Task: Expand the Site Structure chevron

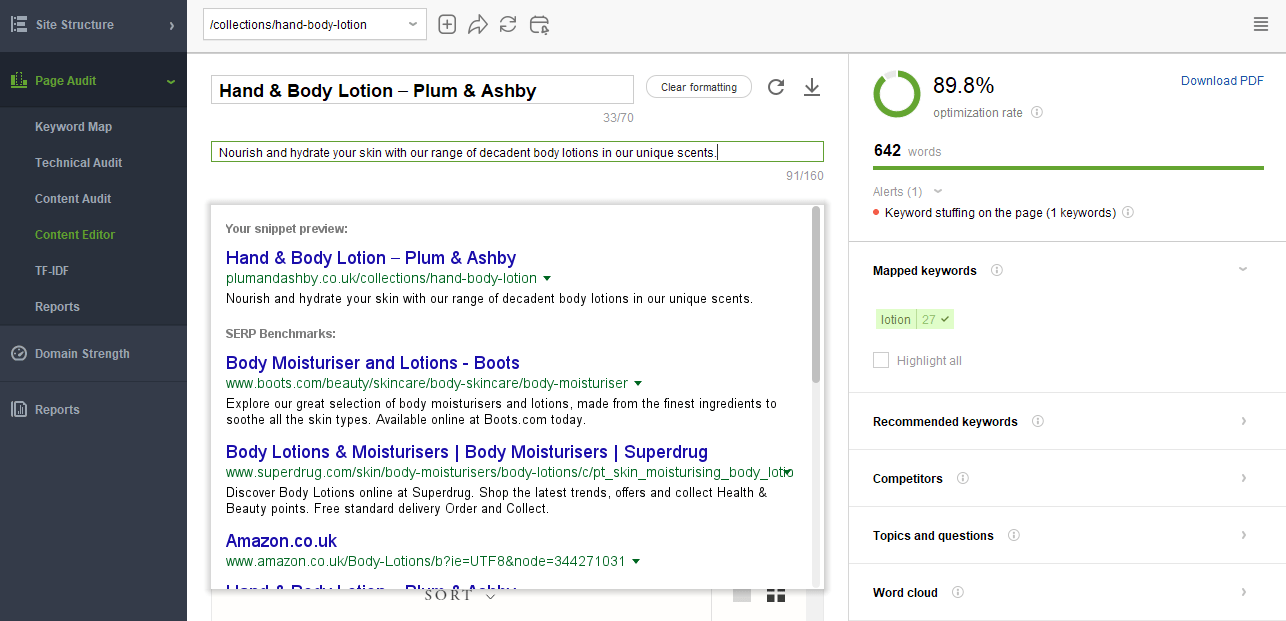Action: pos(172,25)
